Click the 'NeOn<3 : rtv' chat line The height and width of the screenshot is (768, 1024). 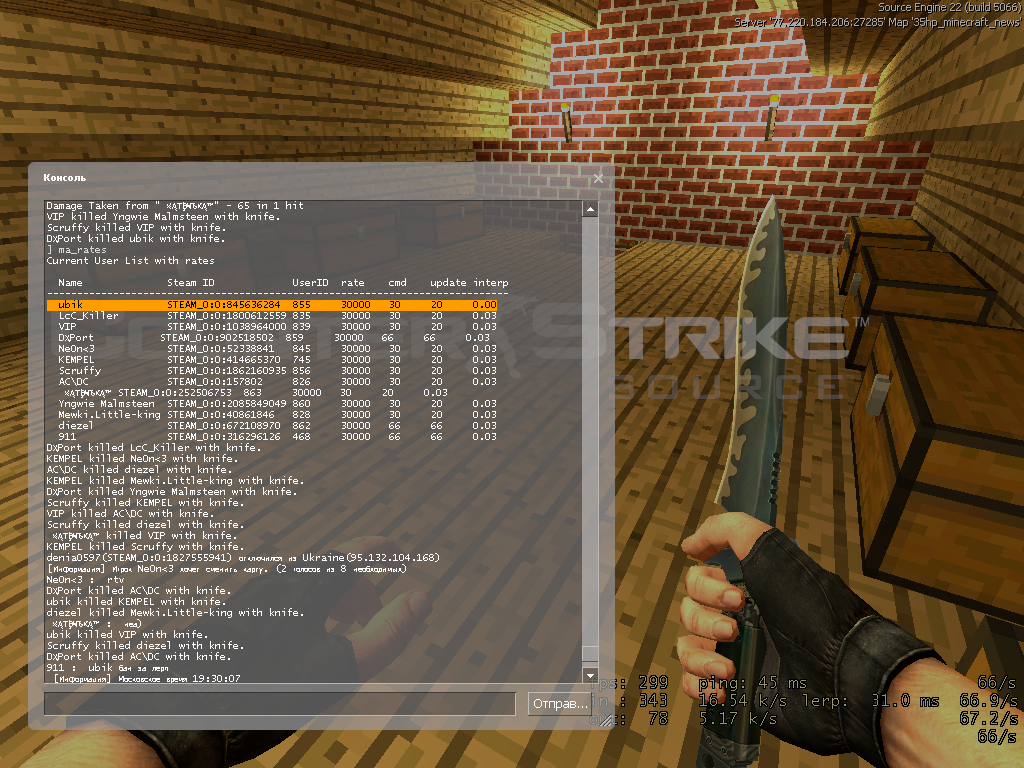[x=85, y=579]
